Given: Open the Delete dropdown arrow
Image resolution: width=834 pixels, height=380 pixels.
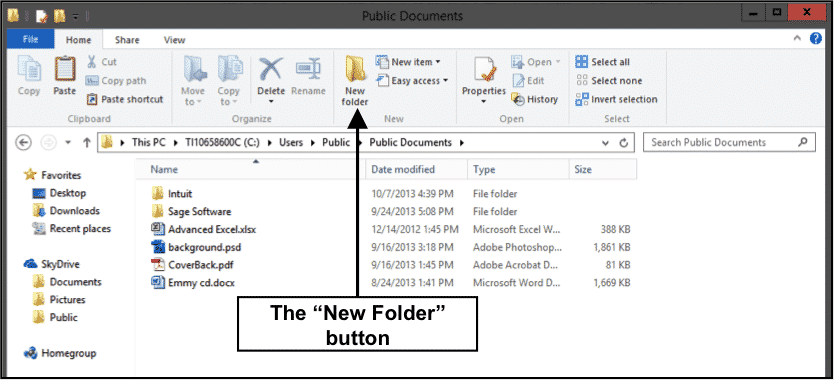Looking at the screenshot, I should click(271, 102).
